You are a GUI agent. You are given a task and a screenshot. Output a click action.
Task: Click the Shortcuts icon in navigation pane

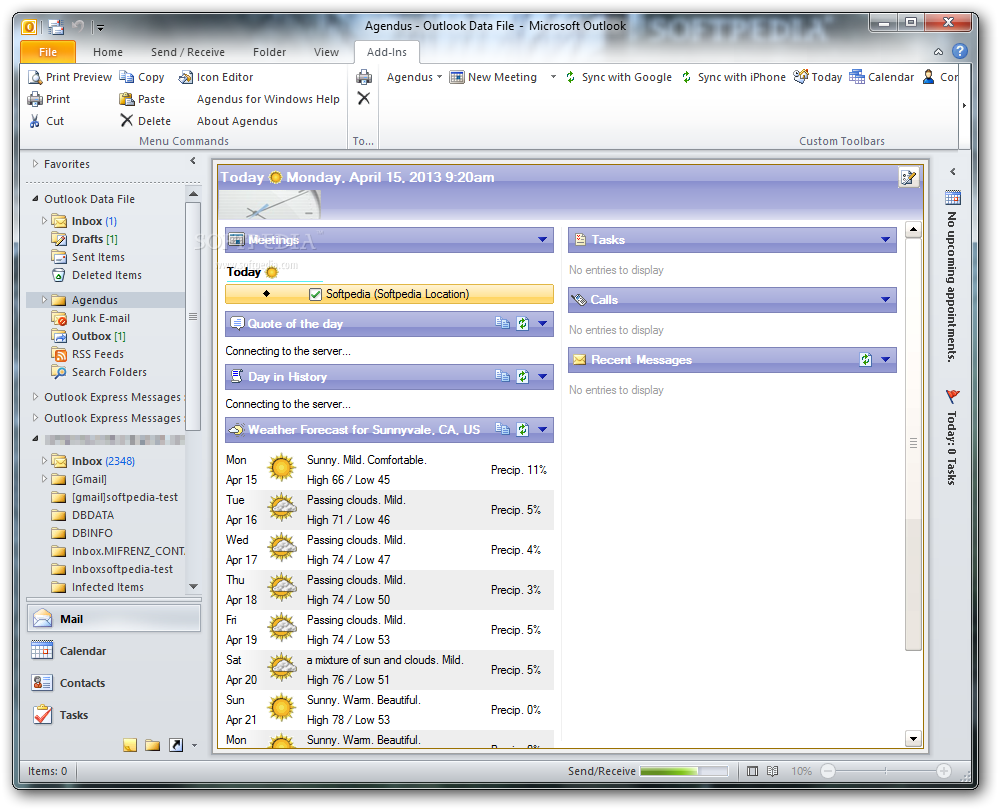pyautogui.click(x=176, y=745)
